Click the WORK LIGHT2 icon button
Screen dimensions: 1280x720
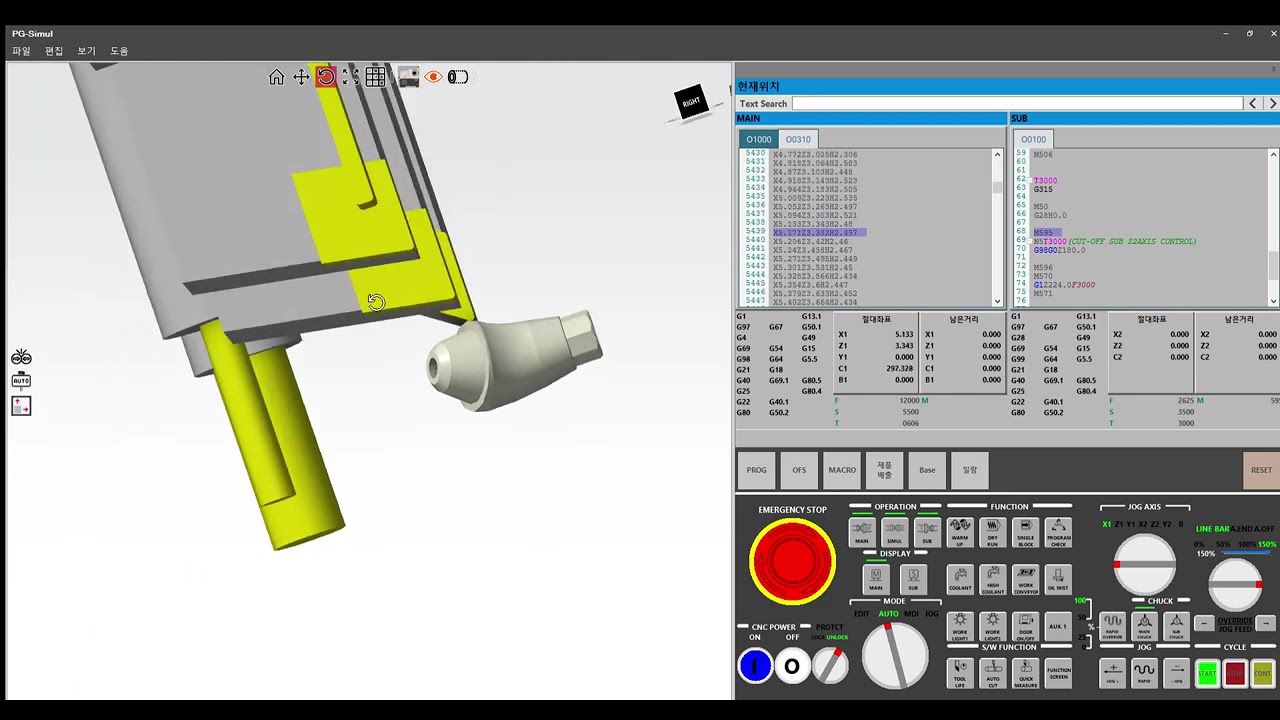point(993,626)
